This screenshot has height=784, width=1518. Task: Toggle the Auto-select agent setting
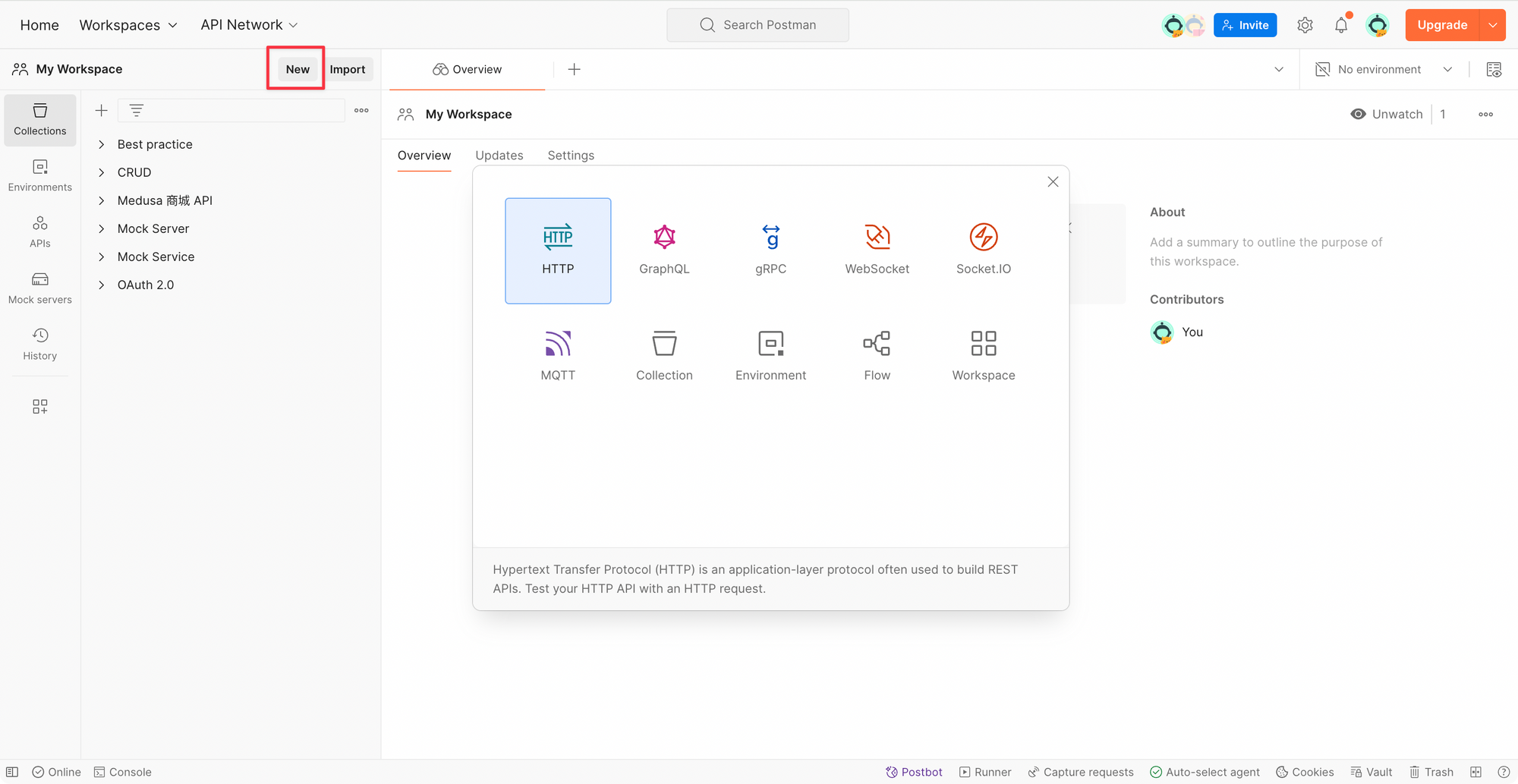(x=1205, y=772)
